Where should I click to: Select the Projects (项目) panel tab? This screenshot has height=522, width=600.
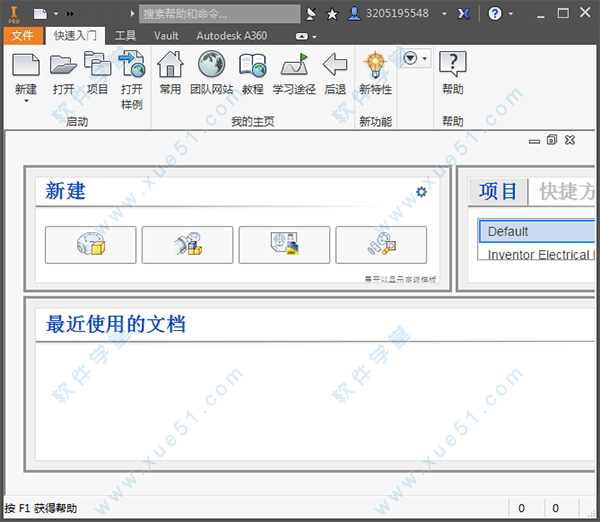[497, 192]
